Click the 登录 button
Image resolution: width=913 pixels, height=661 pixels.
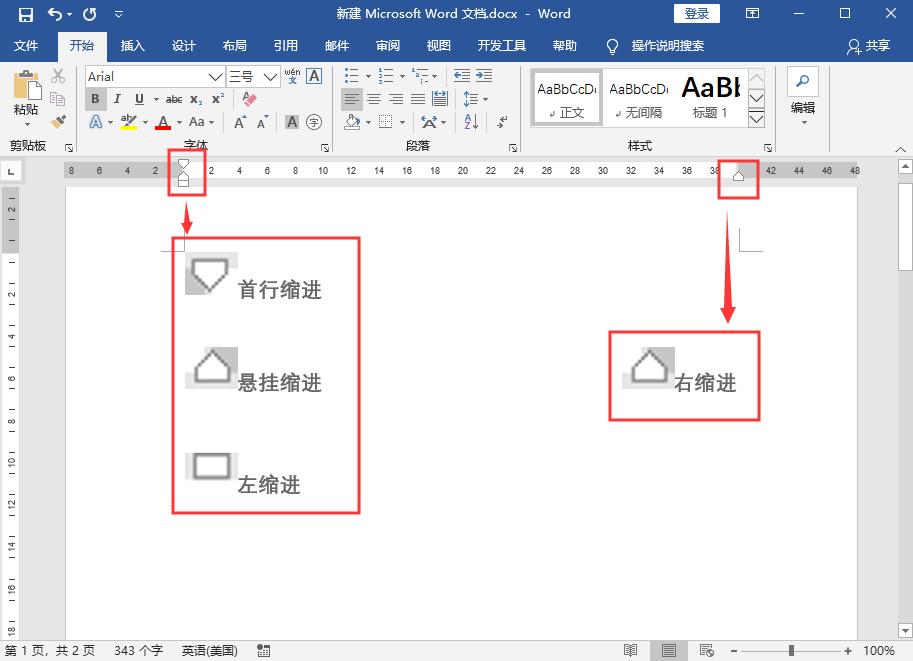click(696, 13)
